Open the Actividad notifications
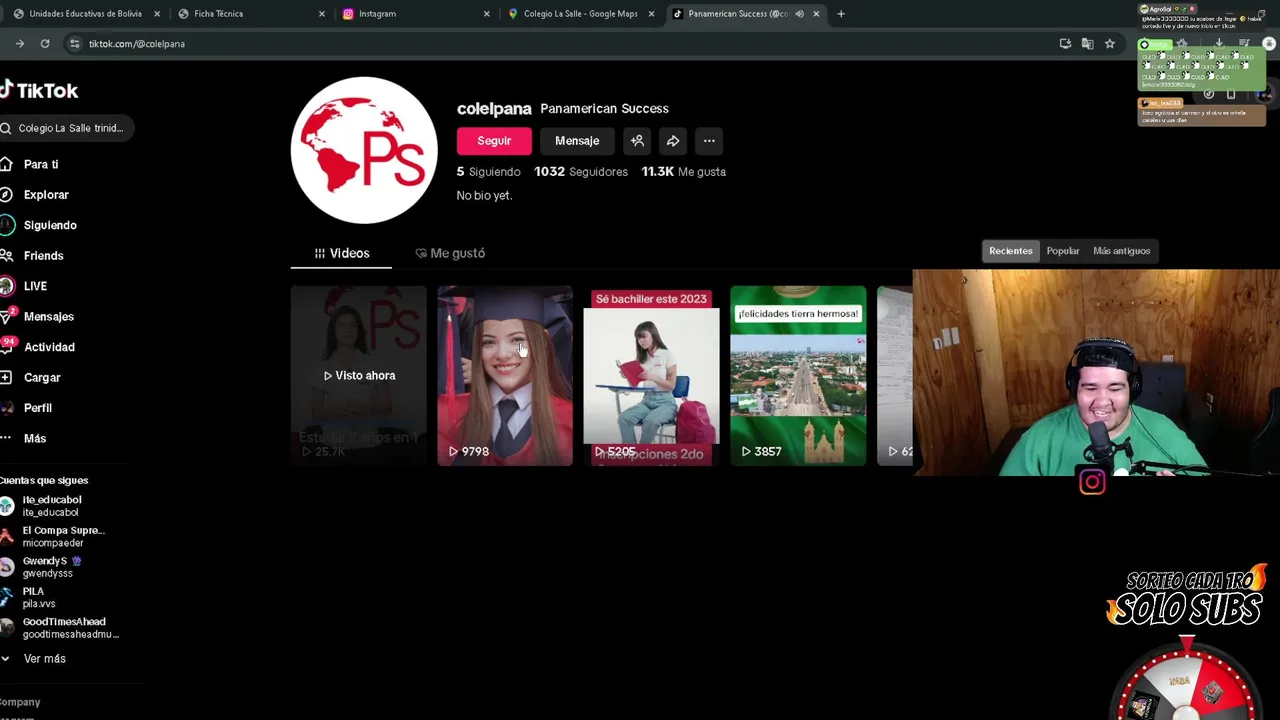 (49, 347)
